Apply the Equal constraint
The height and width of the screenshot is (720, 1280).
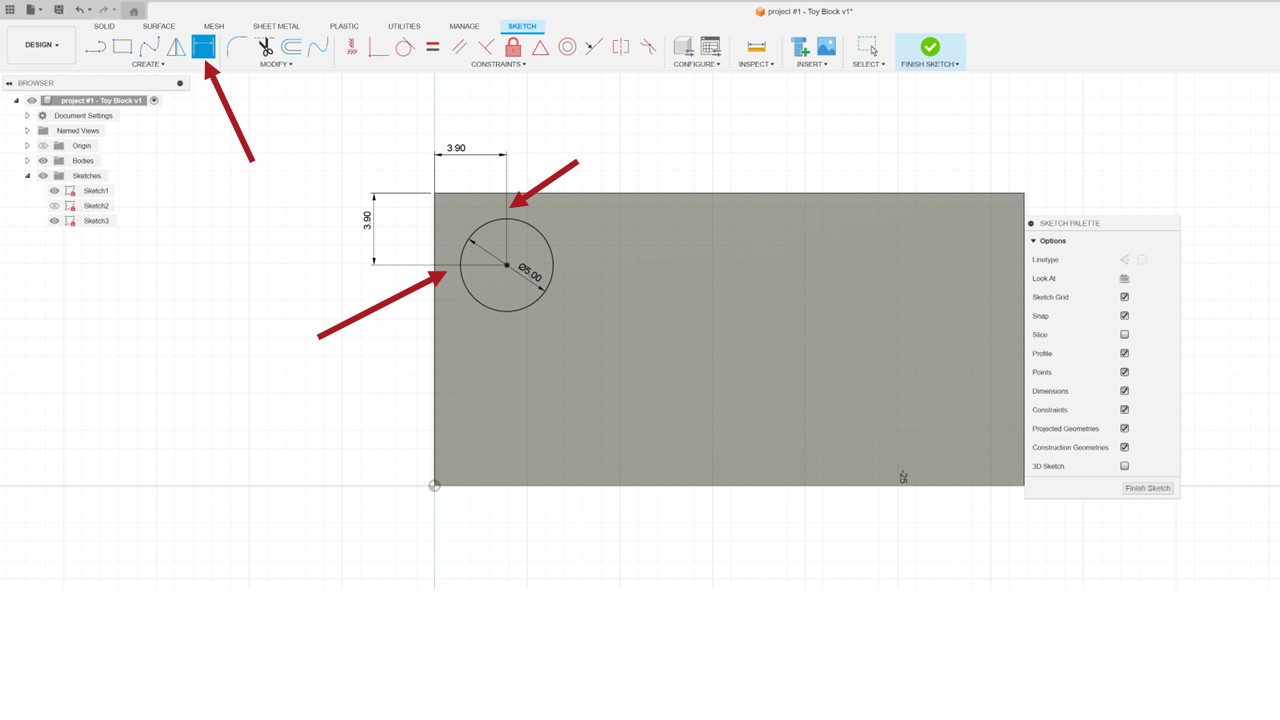click(432, 46)
